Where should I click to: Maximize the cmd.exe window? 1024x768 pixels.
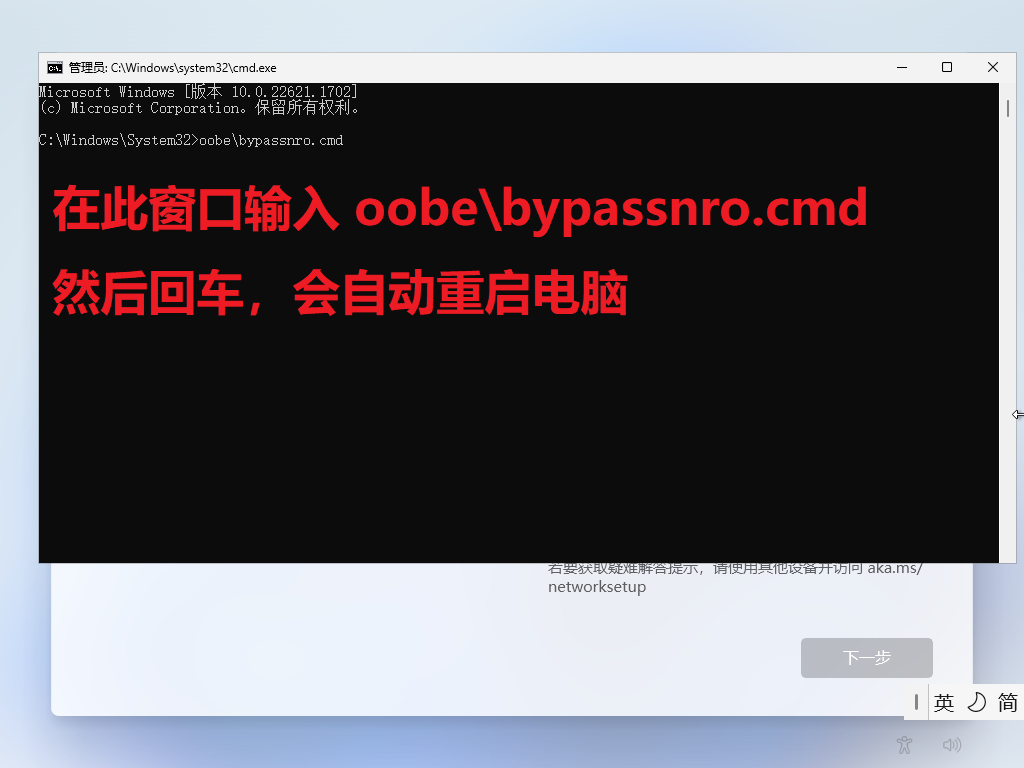(x=947, y=67)
